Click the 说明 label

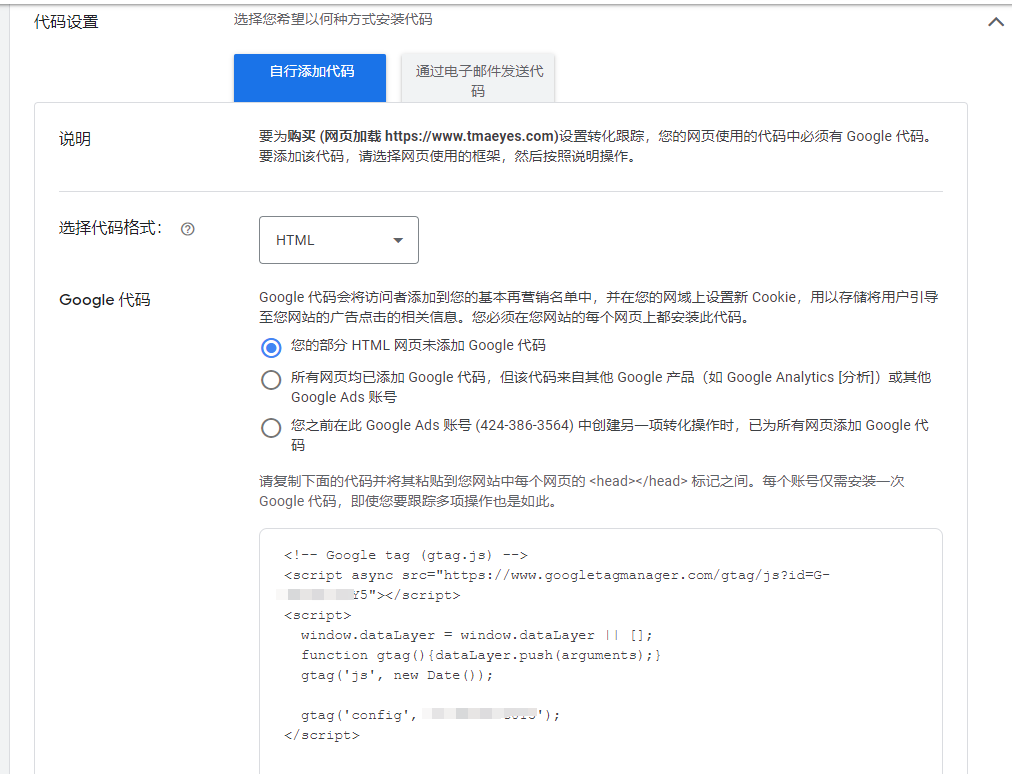tap(75, 139)
